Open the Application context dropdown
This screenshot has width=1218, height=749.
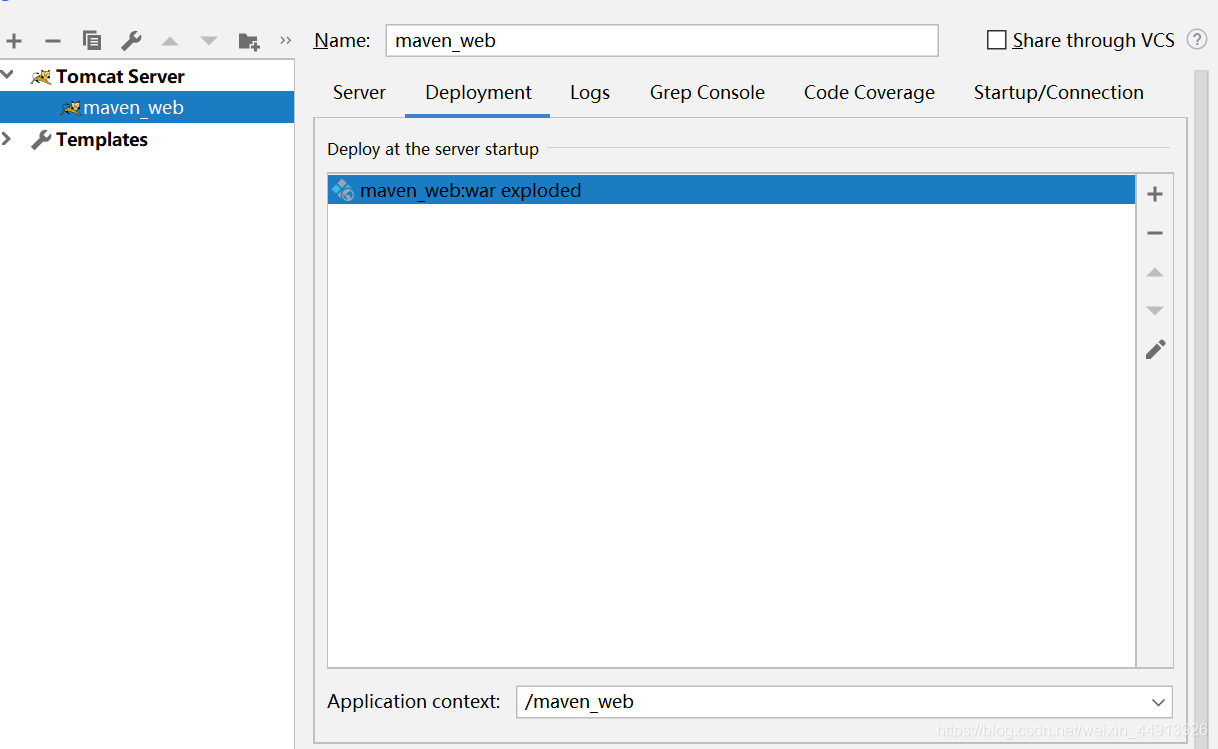tap(1158, 702)
